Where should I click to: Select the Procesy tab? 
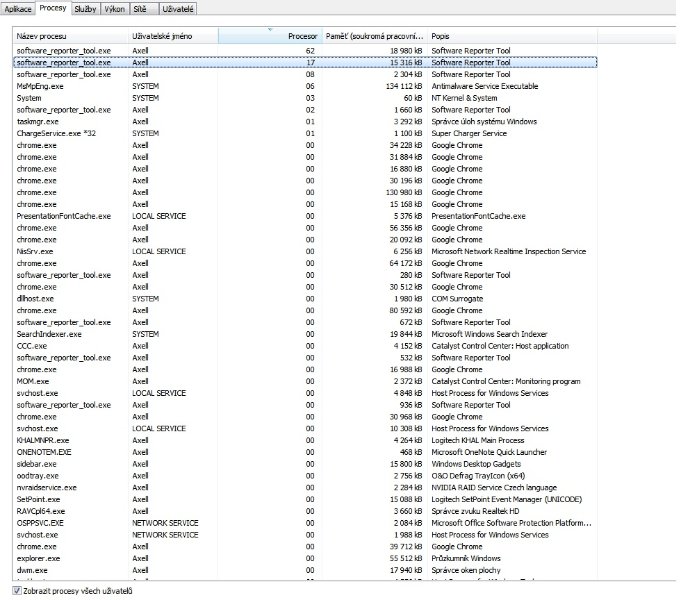coord(53,8)
